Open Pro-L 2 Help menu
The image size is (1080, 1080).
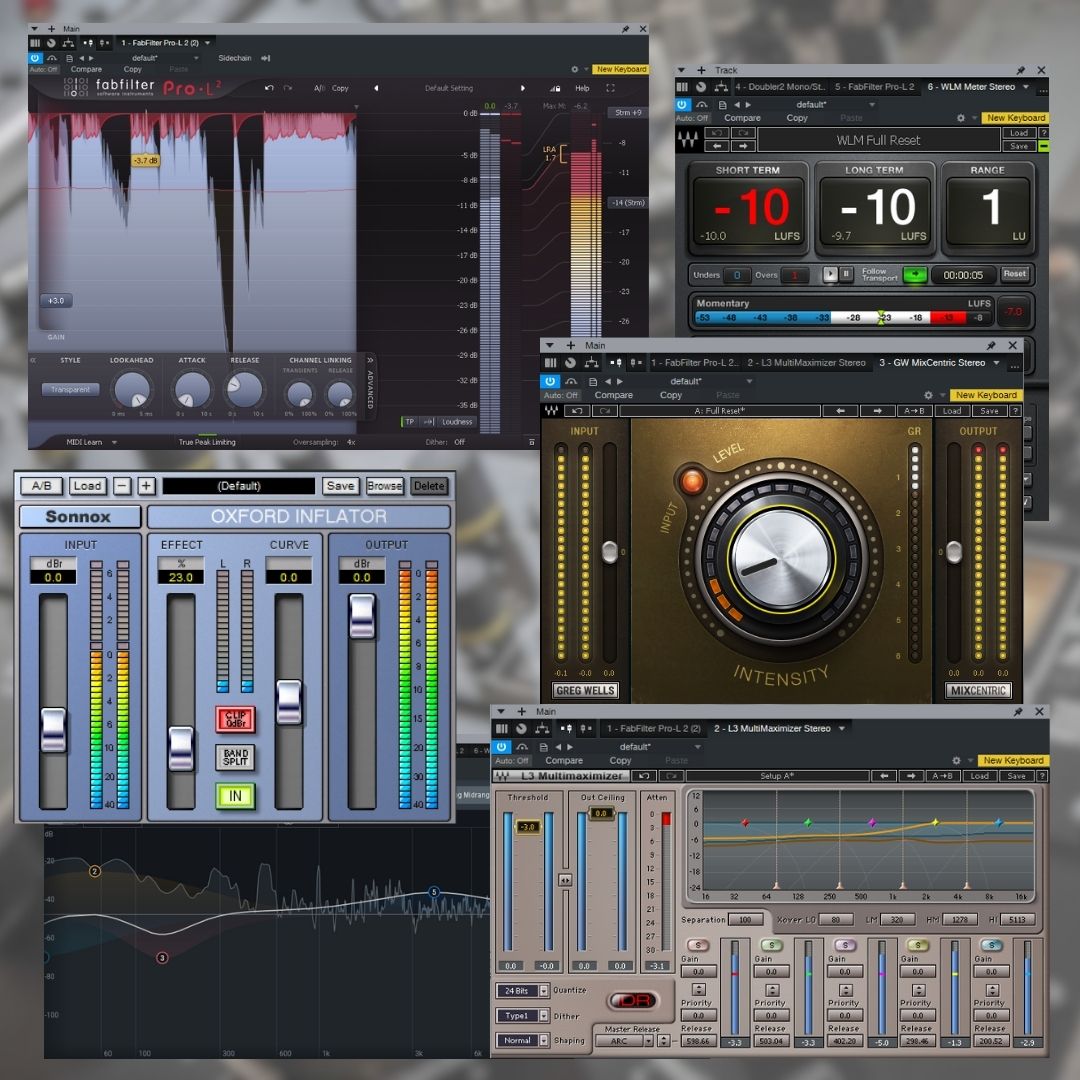[582, 88]
